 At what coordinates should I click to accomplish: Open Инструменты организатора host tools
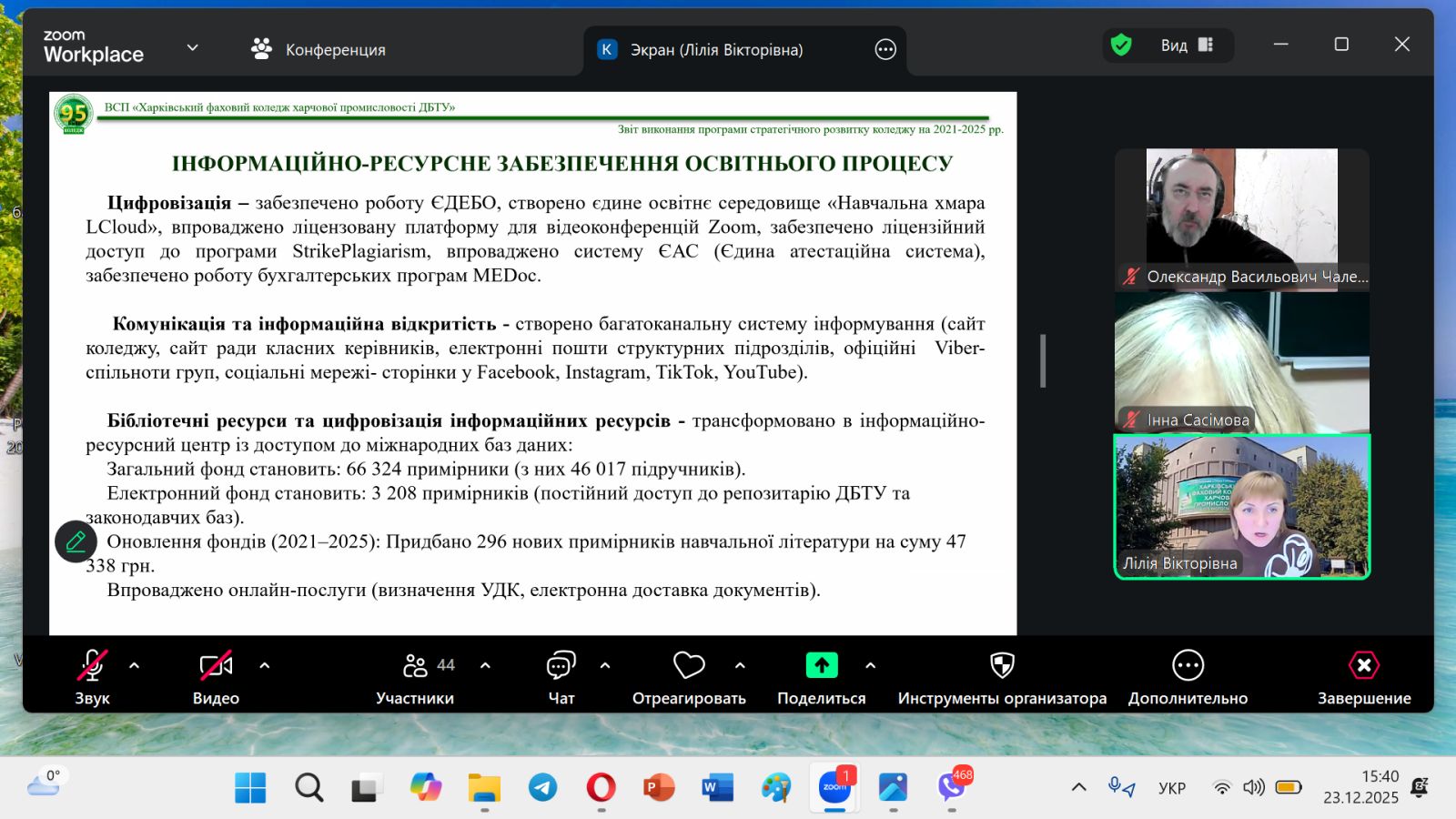pos(1002,667)
